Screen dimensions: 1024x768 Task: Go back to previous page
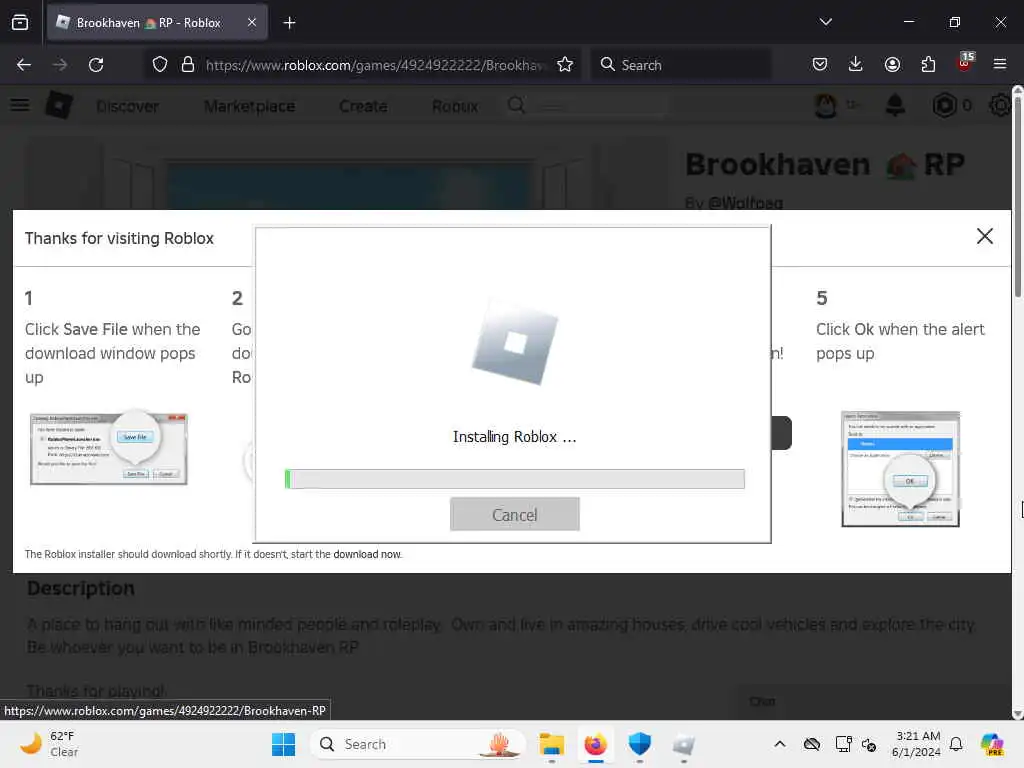click(x=24, y=65)
